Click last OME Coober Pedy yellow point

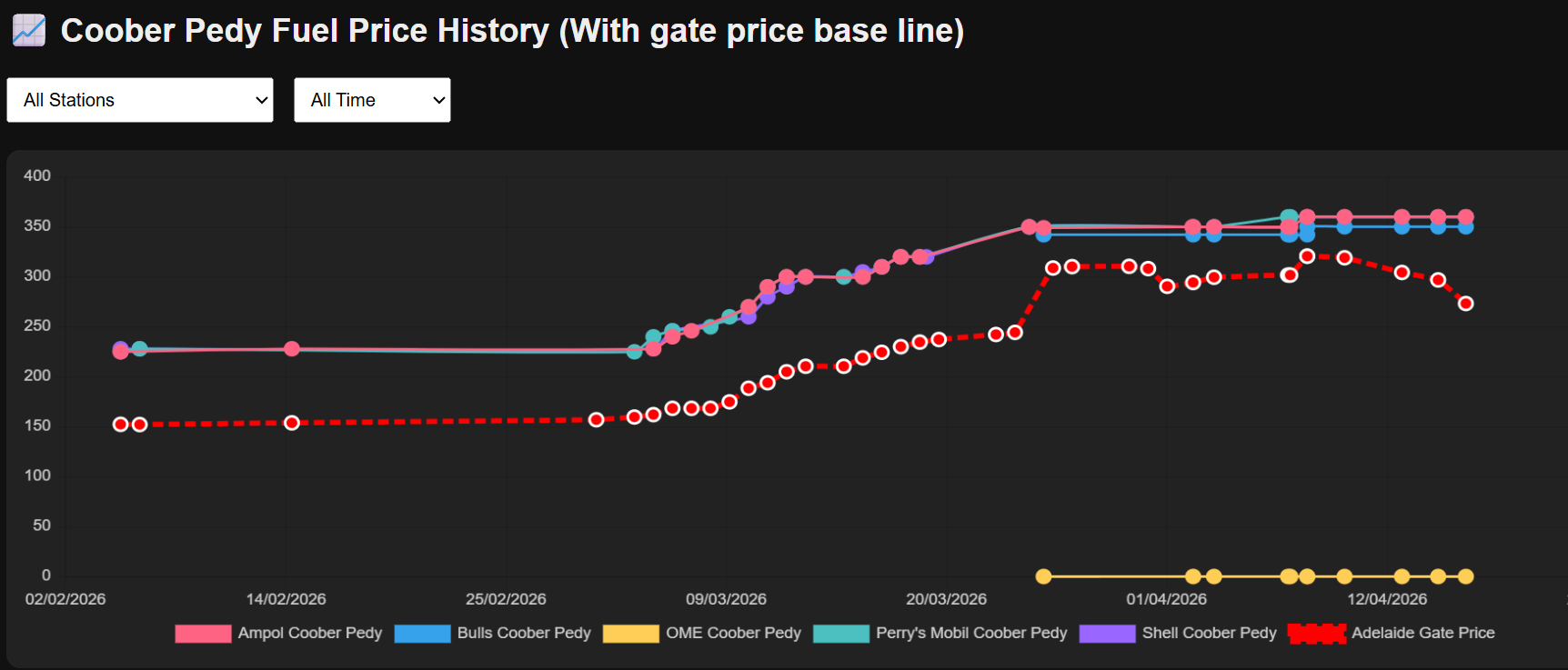click(x=1465, y=576)
